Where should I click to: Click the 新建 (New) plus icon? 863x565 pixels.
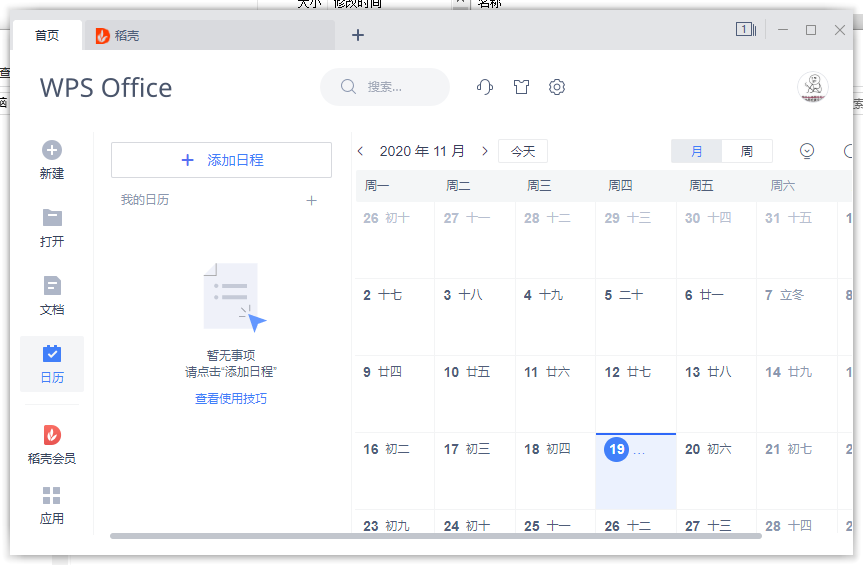point(52,150)
